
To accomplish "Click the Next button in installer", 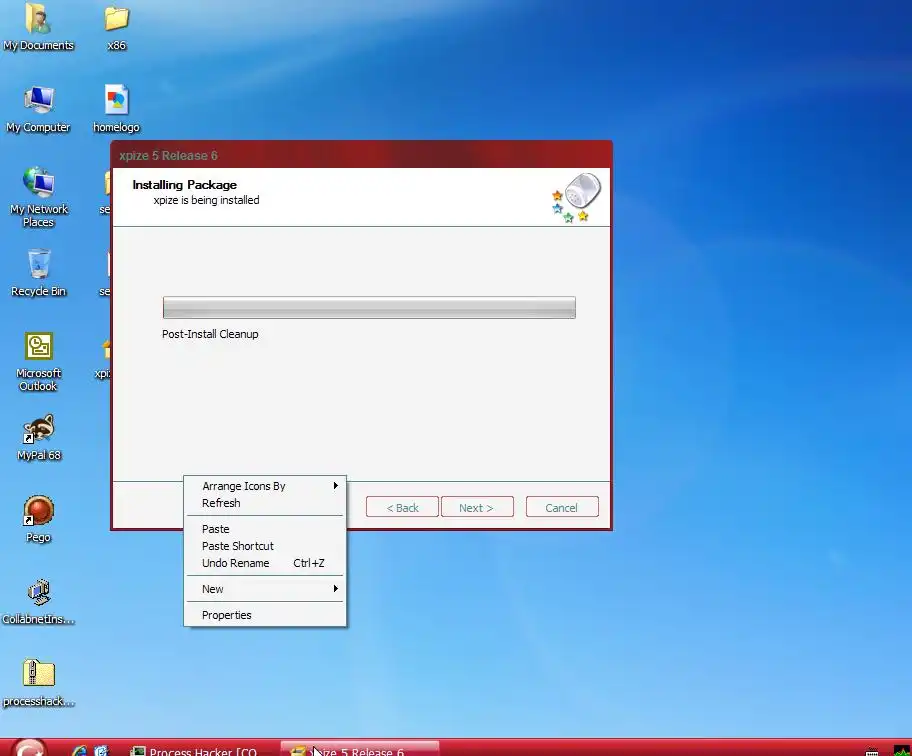I will pyautogui.click(x=477, y=507).
